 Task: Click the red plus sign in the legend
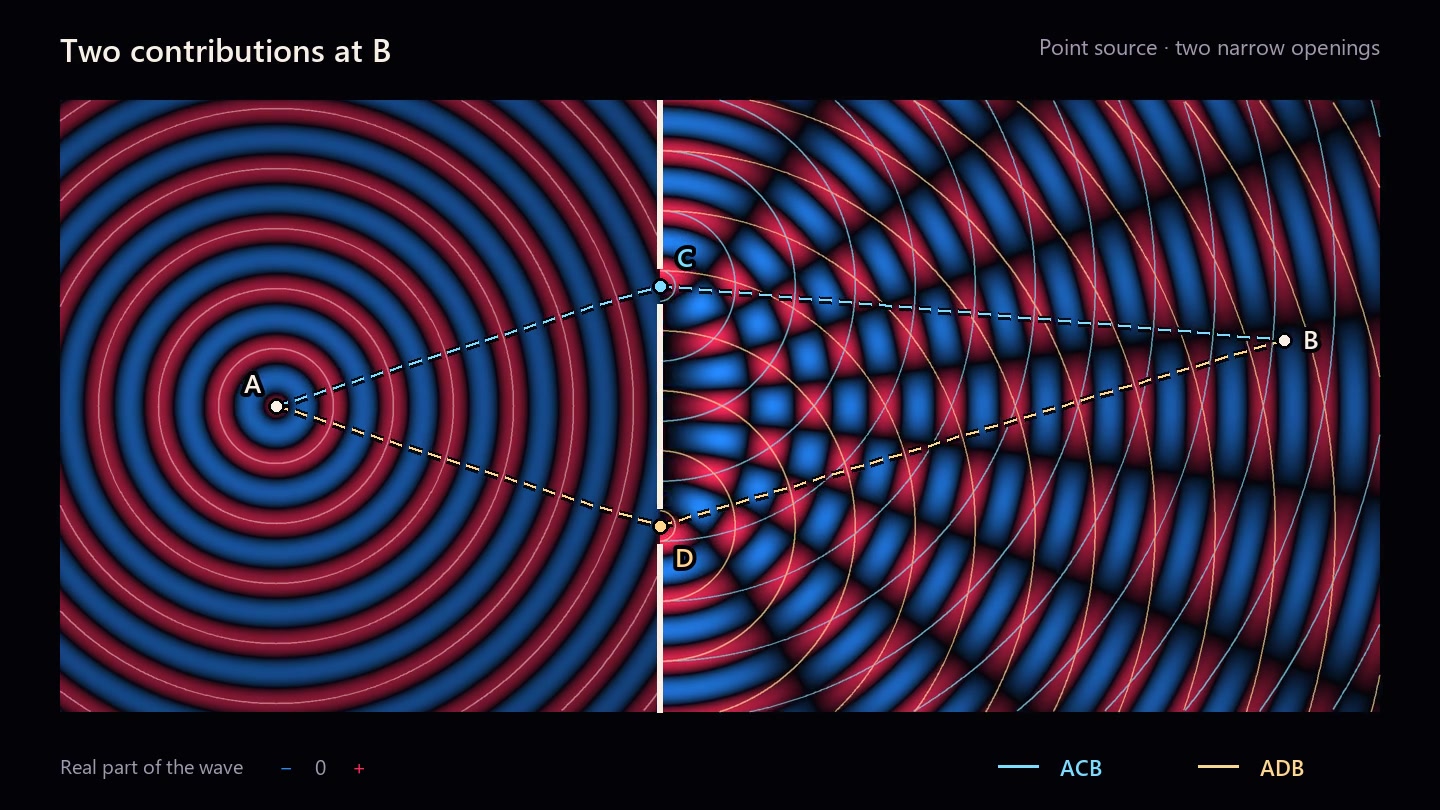coord(359,768)
